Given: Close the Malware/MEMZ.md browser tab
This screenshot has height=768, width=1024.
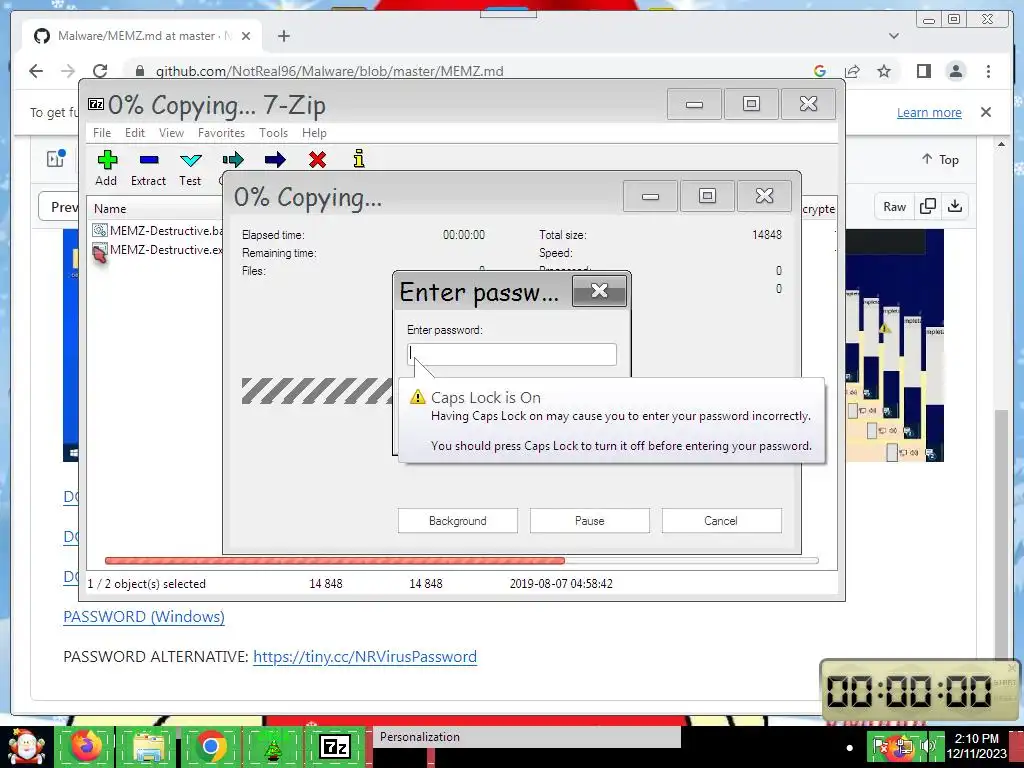Looking at the screenshot, I should 246,36.
